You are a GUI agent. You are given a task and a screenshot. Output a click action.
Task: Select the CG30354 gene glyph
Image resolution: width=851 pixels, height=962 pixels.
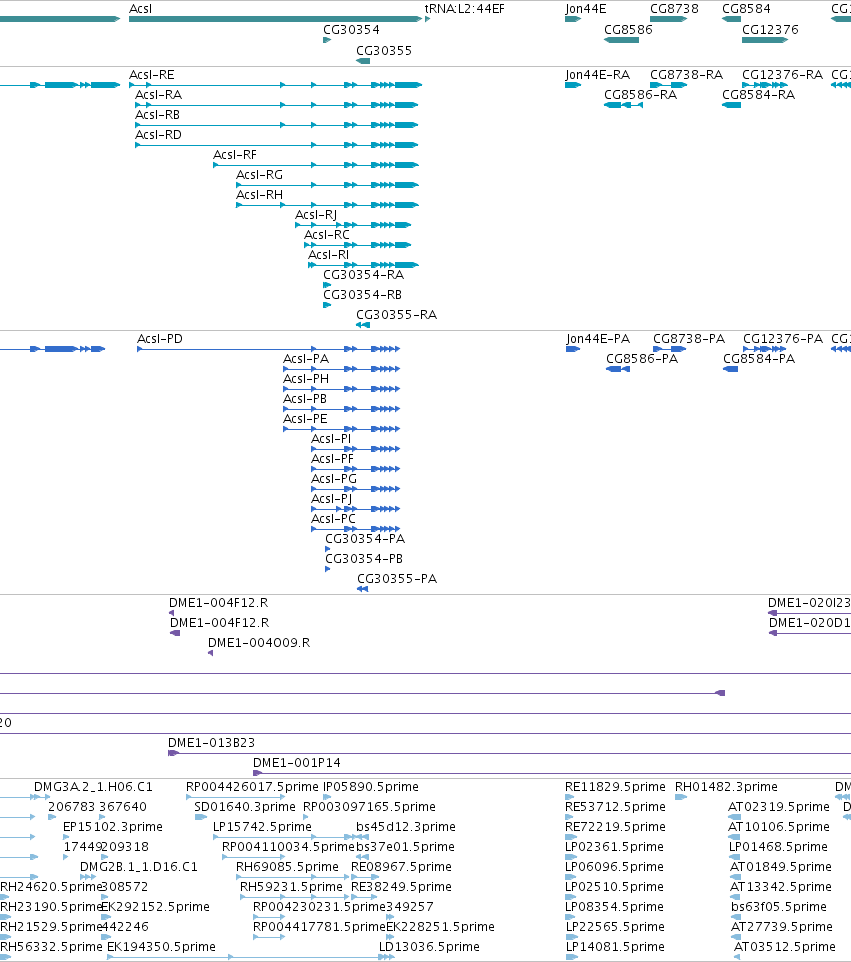click(x=327, y=40)
